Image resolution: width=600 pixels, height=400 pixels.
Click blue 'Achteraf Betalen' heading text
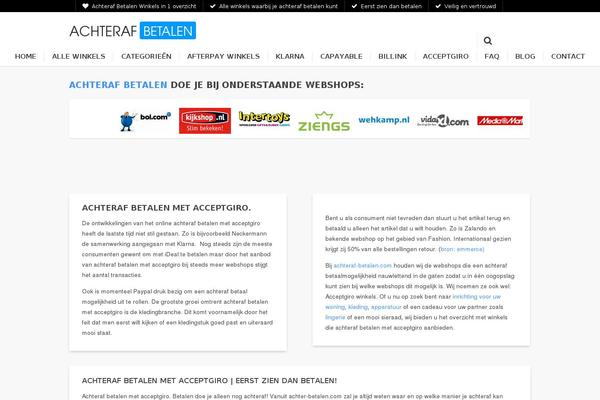[x=118, y=85]
